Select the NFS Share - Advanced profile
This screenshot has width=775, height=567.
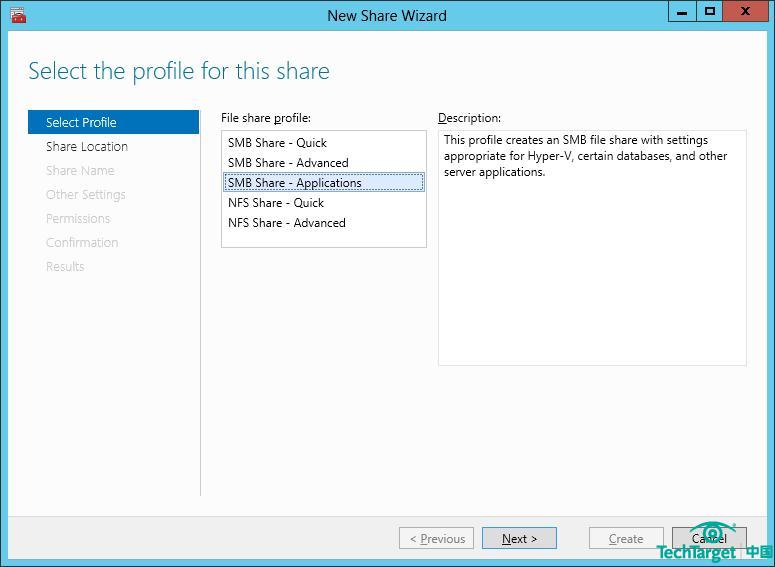pos(287,223)
